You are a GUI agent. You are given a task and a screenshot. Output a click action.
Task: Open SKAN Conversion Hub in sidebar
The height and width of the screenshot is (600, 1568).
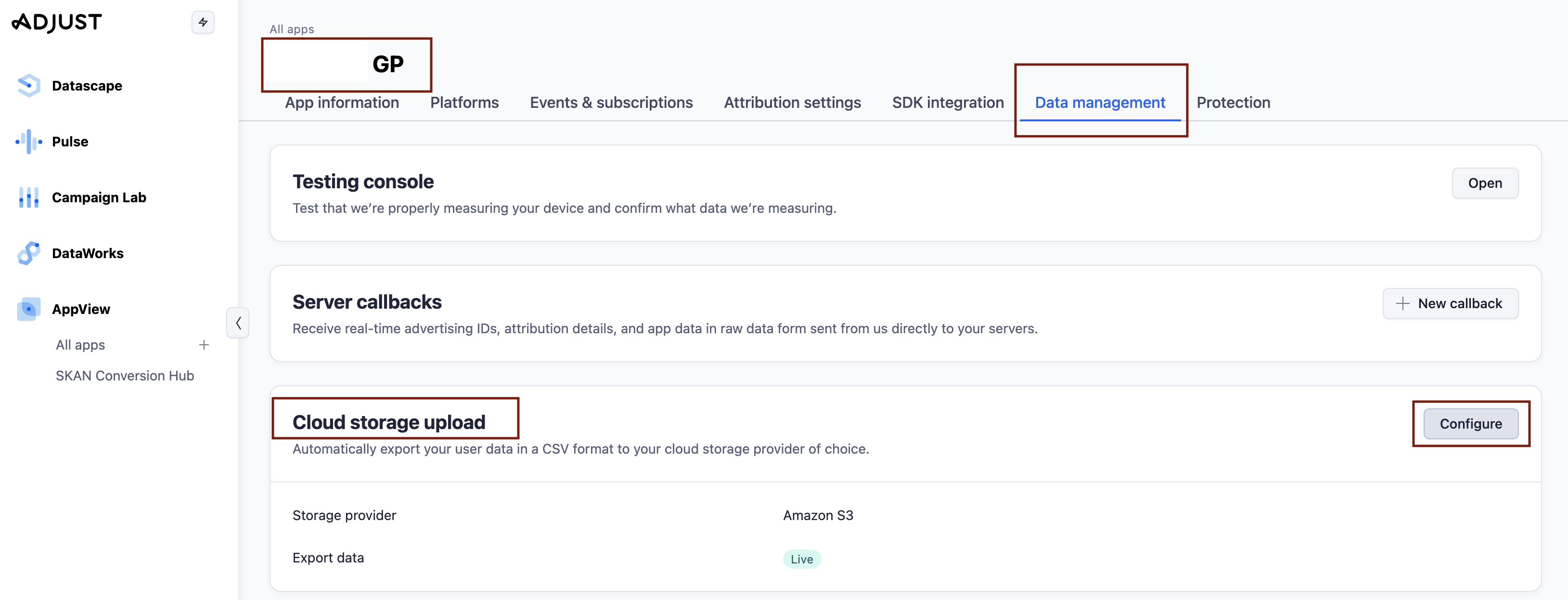(125, 376)
